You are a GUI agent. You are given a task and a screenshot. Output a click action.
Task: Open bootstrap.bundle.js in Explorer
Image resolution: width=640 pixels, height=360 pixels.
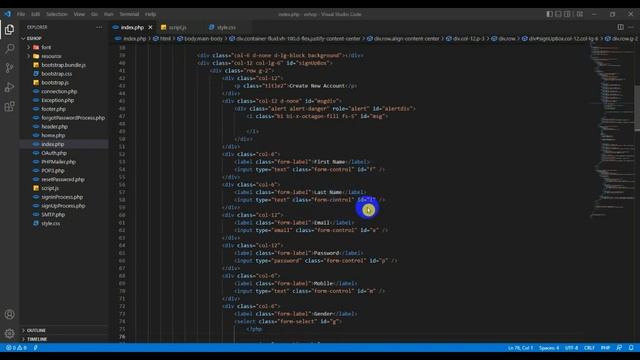click(x=64, y=65)
